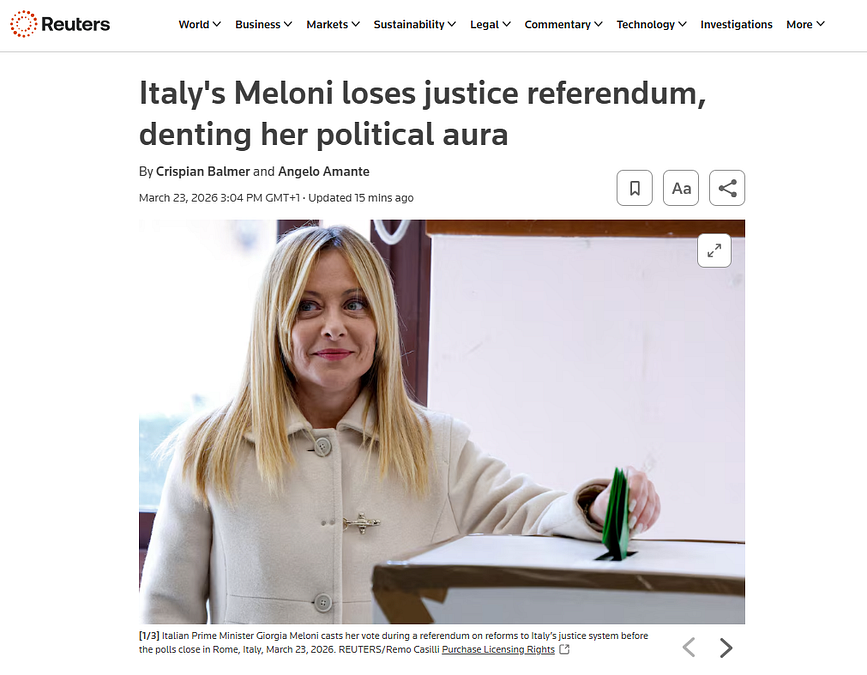Open the Markets dropdown
This screenshot has width=867, height=675.
point(333,24)
